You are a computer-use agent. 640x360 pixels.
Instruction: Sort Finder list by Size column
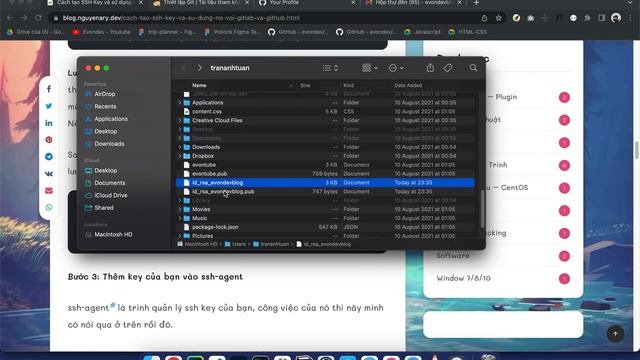pyautogui.click(x=305, y=85)
